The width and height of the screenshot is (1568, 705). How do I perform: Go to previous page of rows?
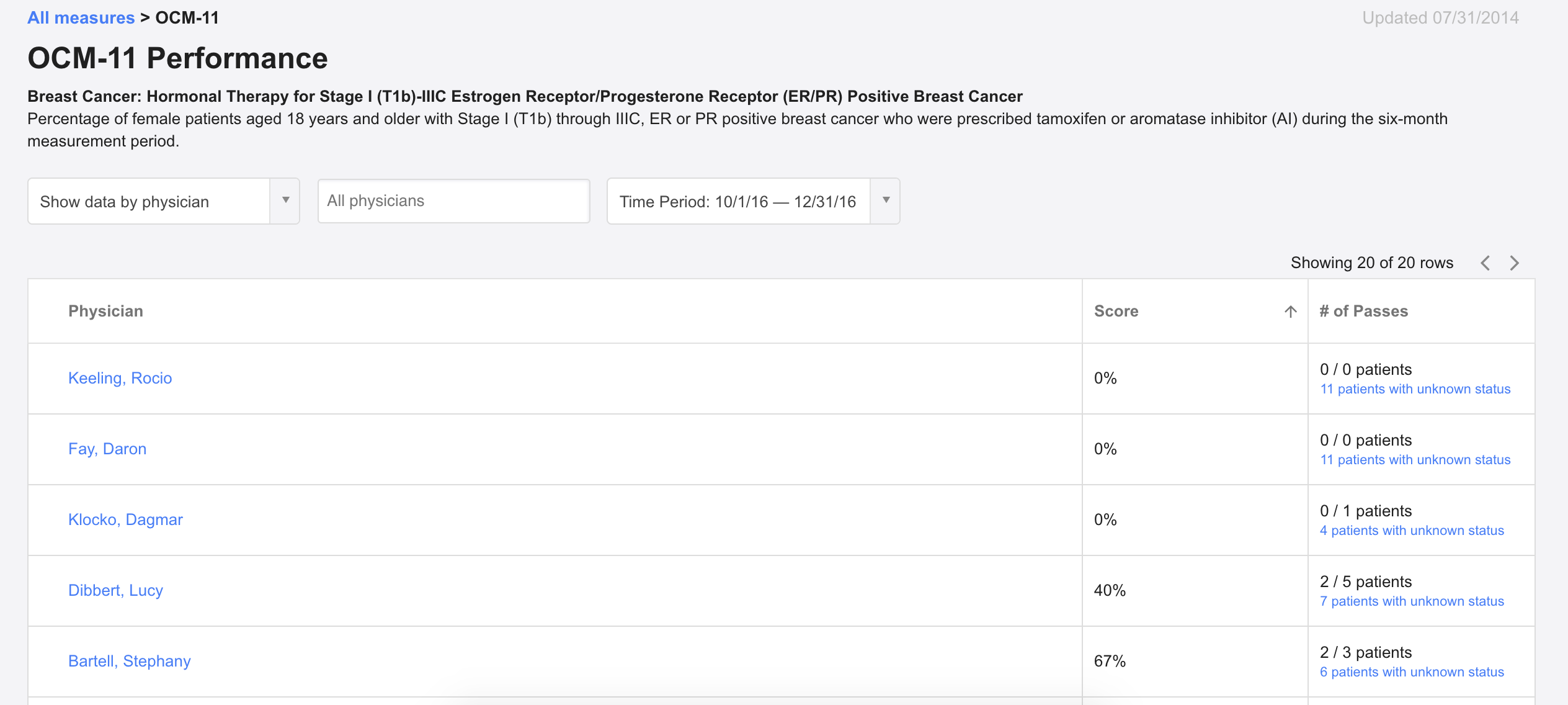(x=1485, y=263)
